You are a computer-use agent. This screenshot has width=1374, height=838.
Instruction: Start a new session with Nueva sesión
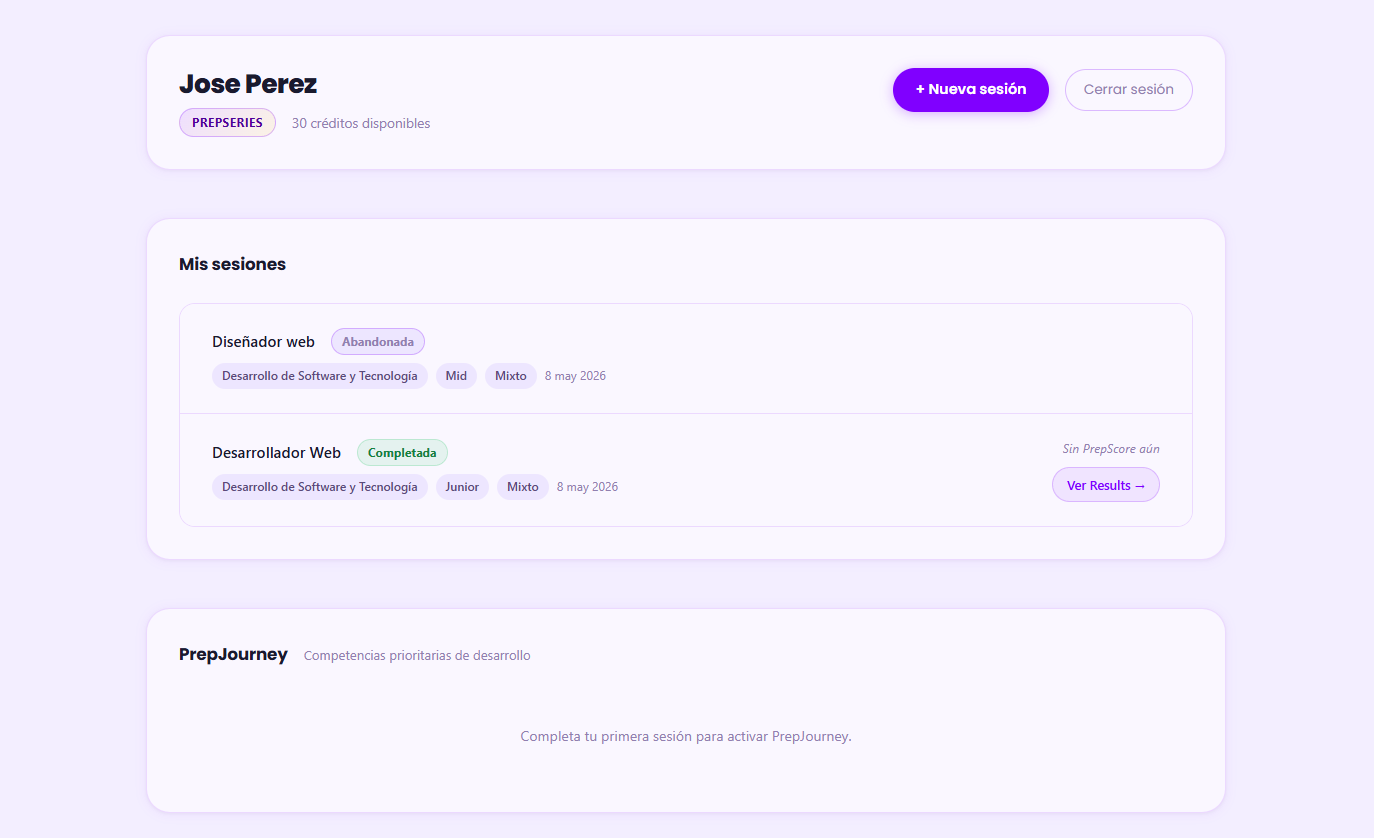(970, 90)
